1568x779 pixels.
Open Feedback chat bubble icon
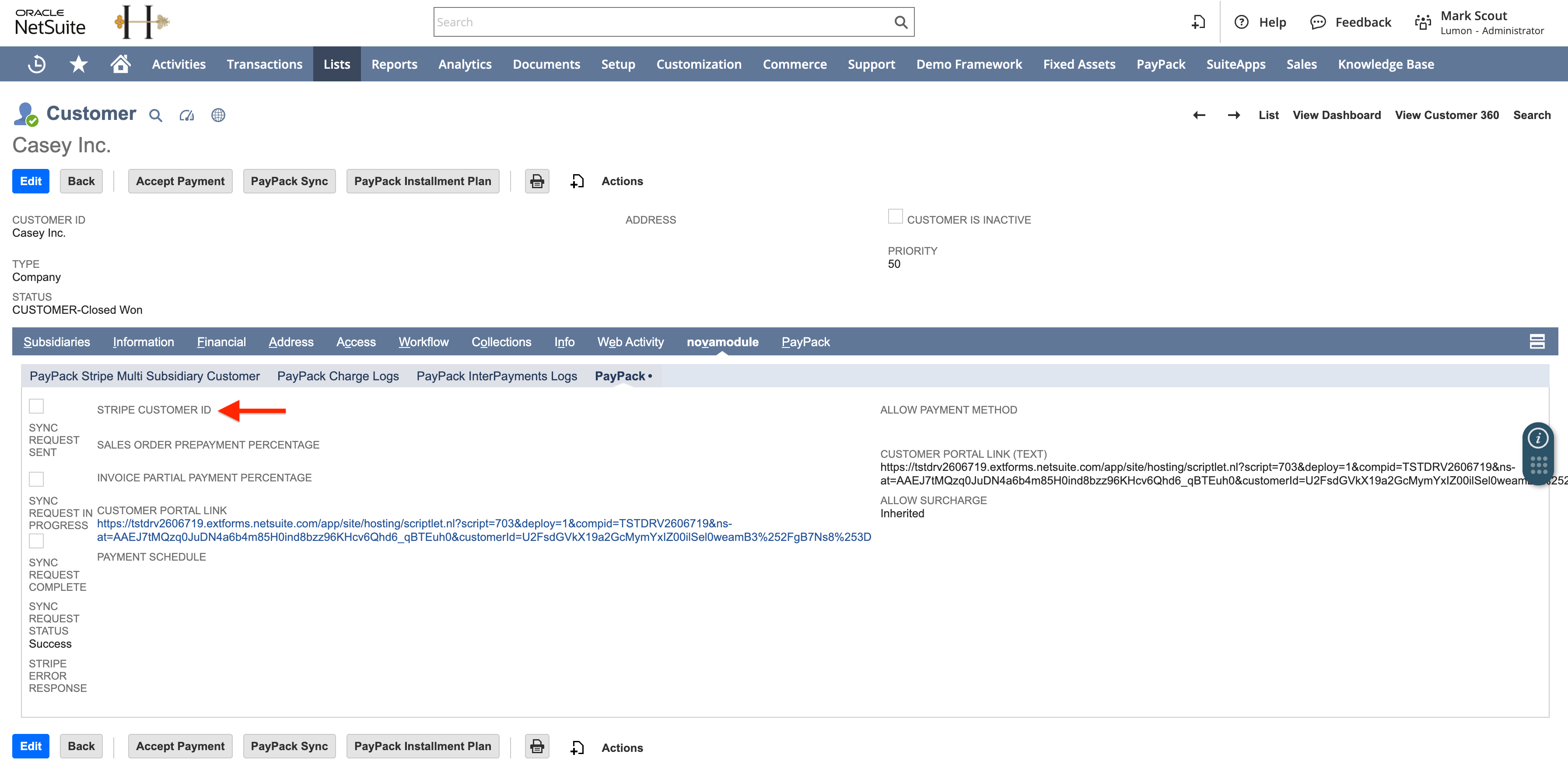pyautogui.click(x=1319, y=22)
